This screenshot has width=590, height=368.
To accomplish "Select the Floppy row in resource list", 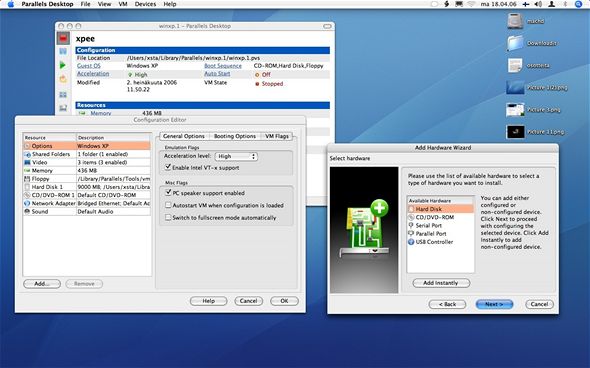I will pos(87,179).
